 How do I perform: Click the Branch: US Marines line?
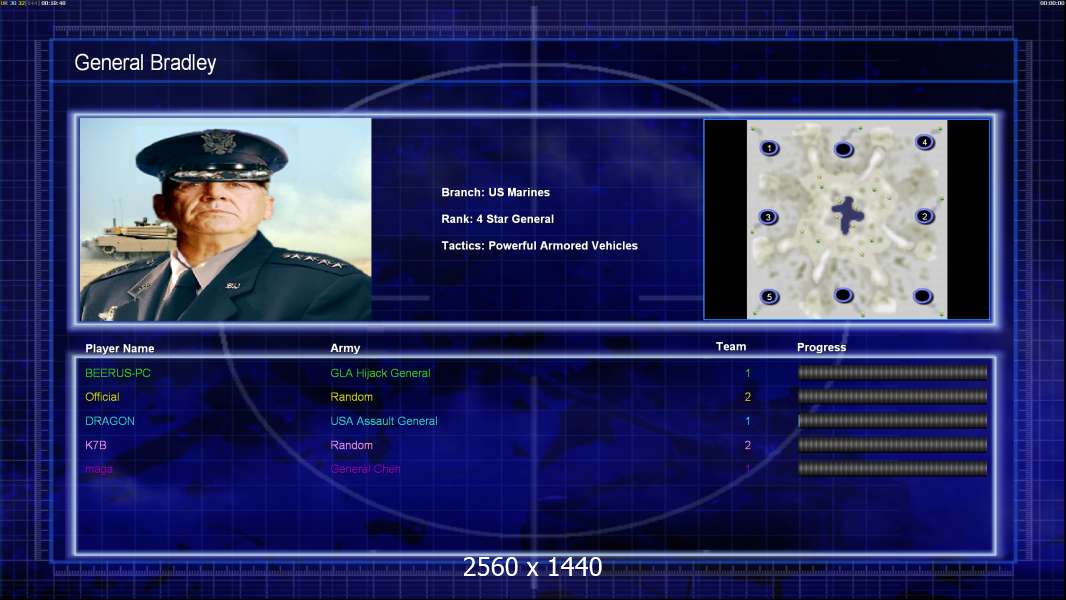(x=496, y=192)
